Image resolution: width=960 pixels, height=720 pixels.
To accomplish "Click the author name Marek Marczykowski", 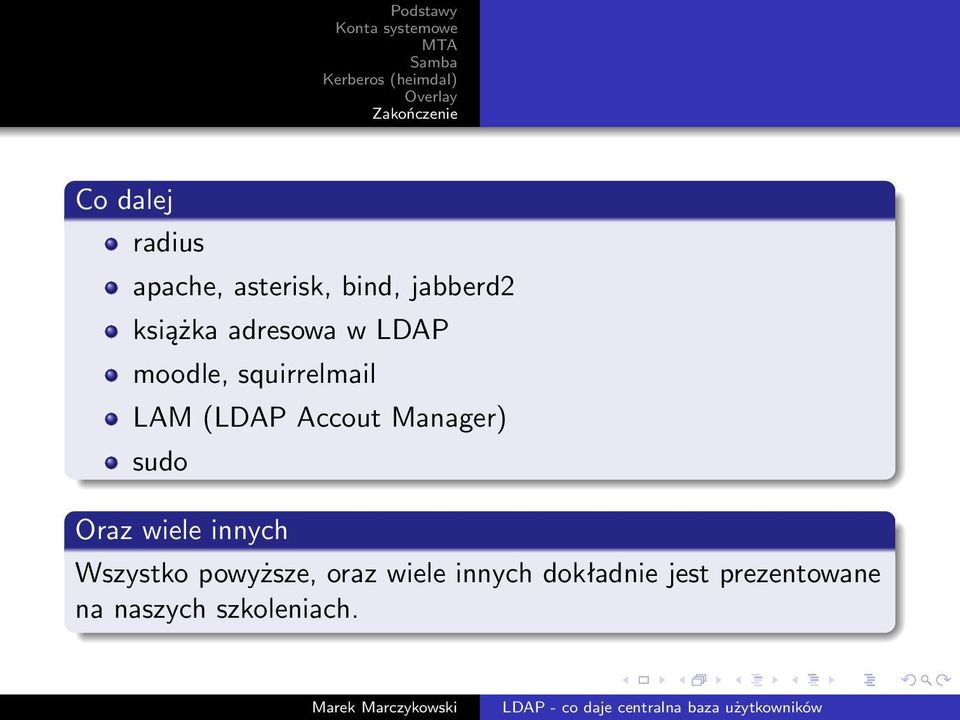I will (384, 707).
